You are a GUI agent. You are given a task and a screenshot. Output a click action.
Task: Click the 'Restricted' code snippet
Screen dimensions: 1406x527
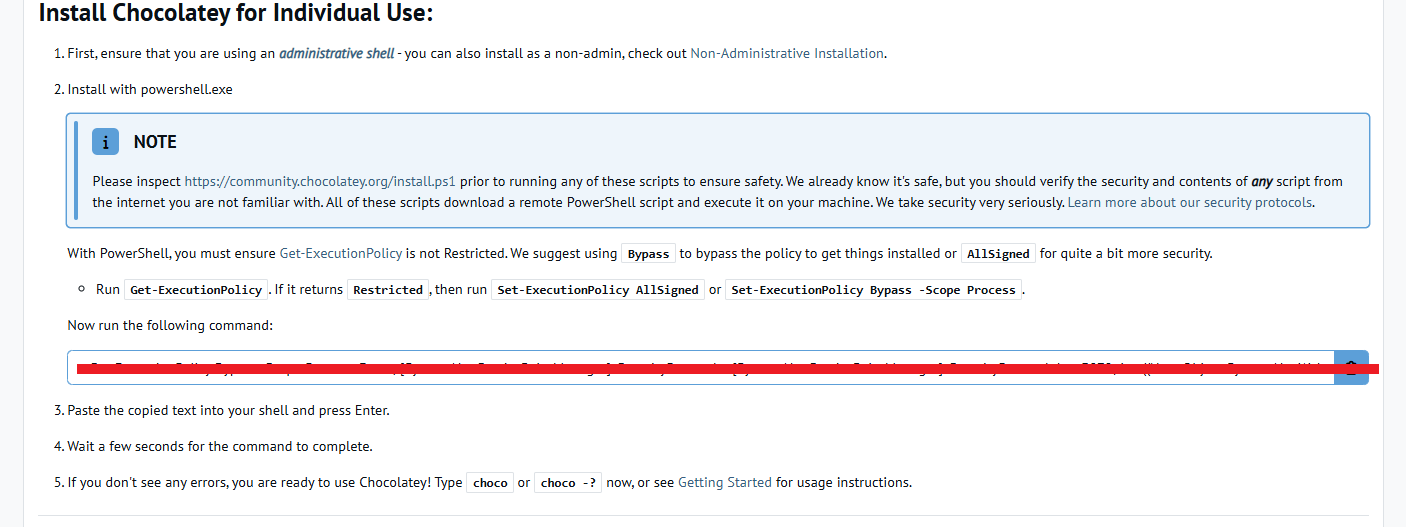388,290
